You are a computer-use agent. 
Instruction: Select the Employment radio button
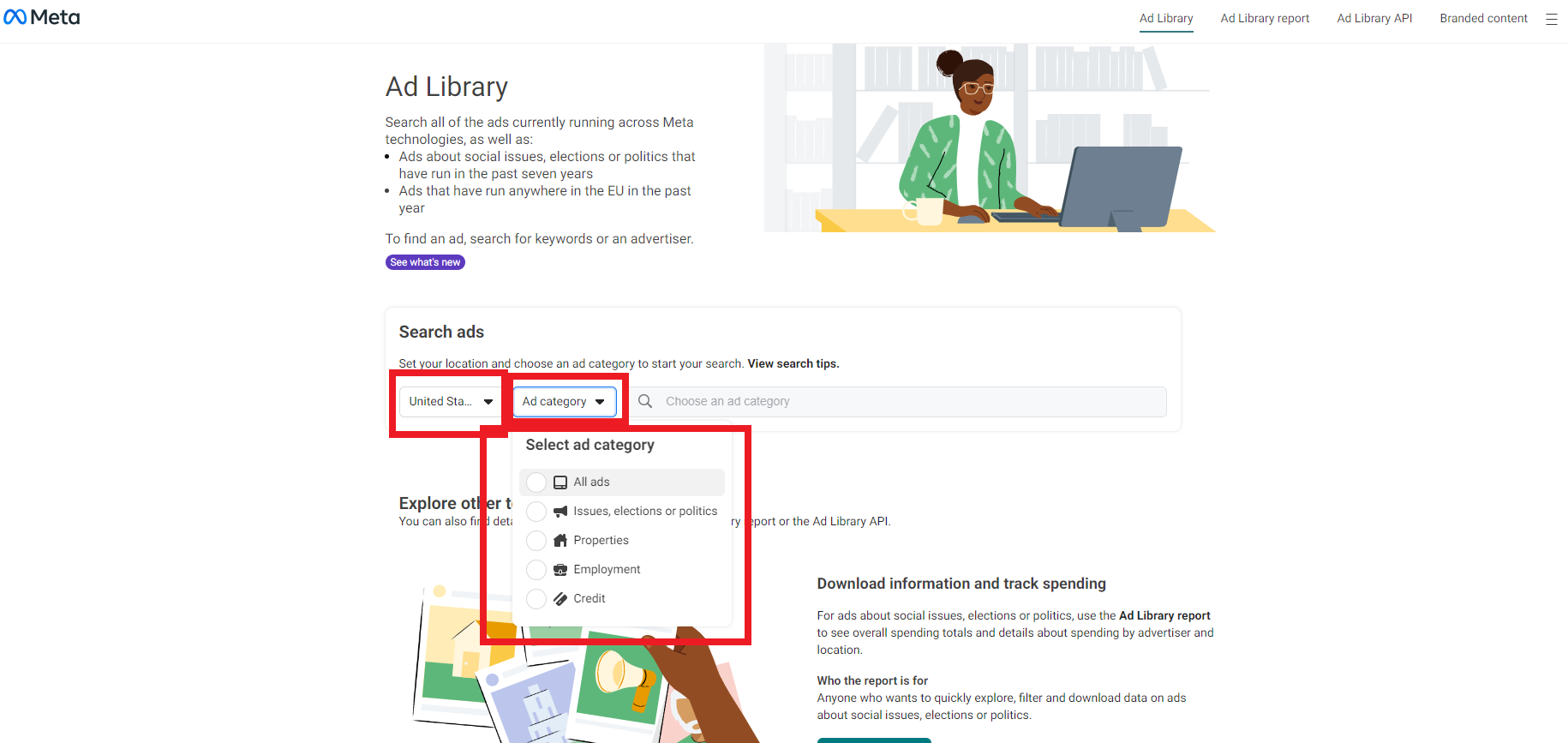click(x=536, y=570)
